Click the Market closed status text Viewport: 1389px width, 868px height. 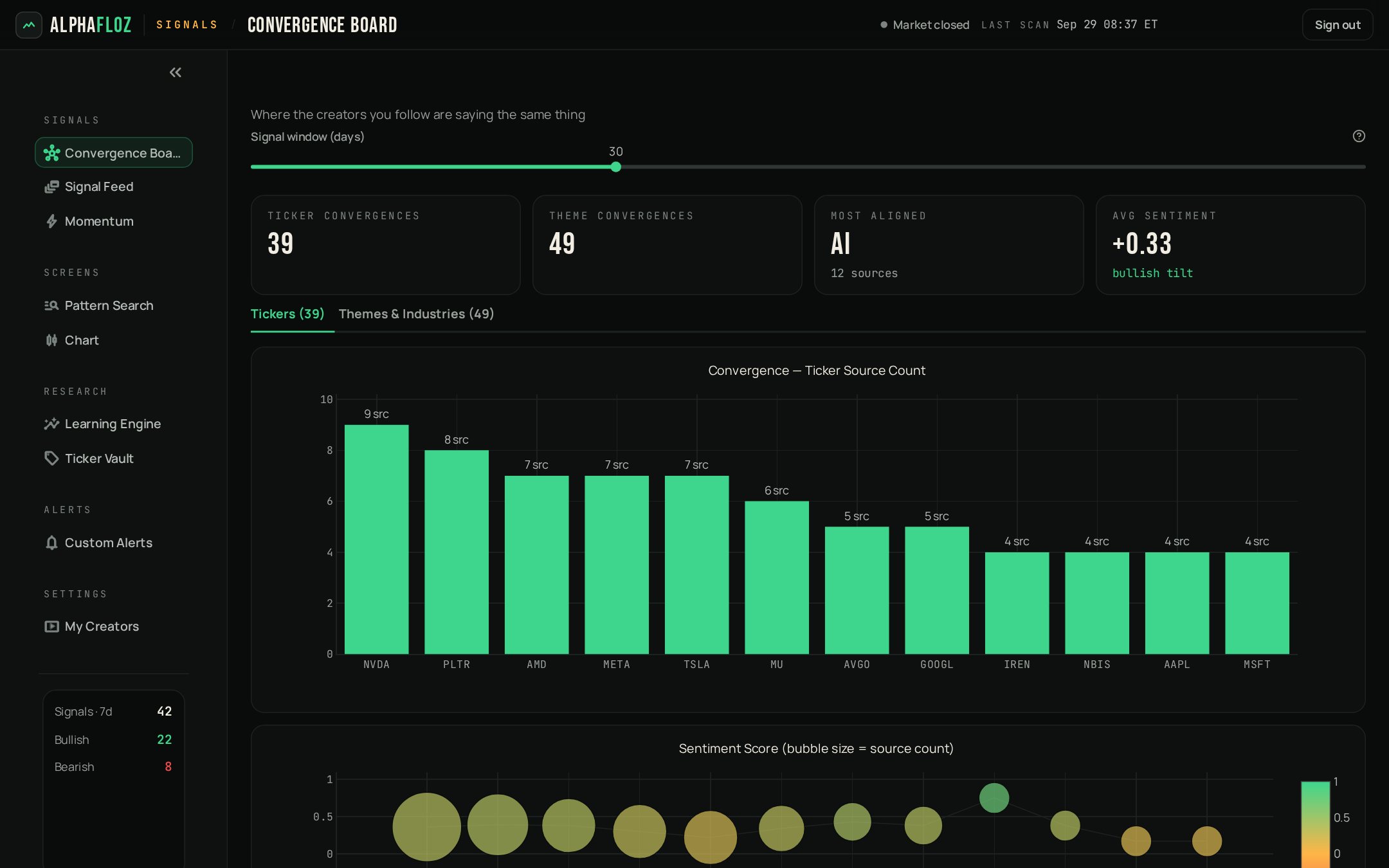(x=931, y=25)
